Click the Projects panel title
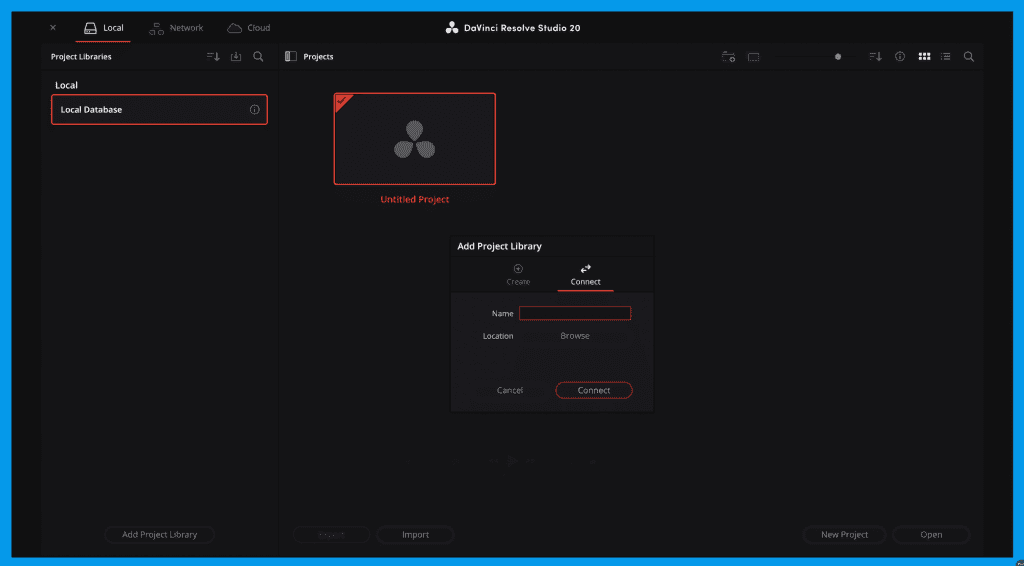The image size is (1024, 566). pos(319,57)
